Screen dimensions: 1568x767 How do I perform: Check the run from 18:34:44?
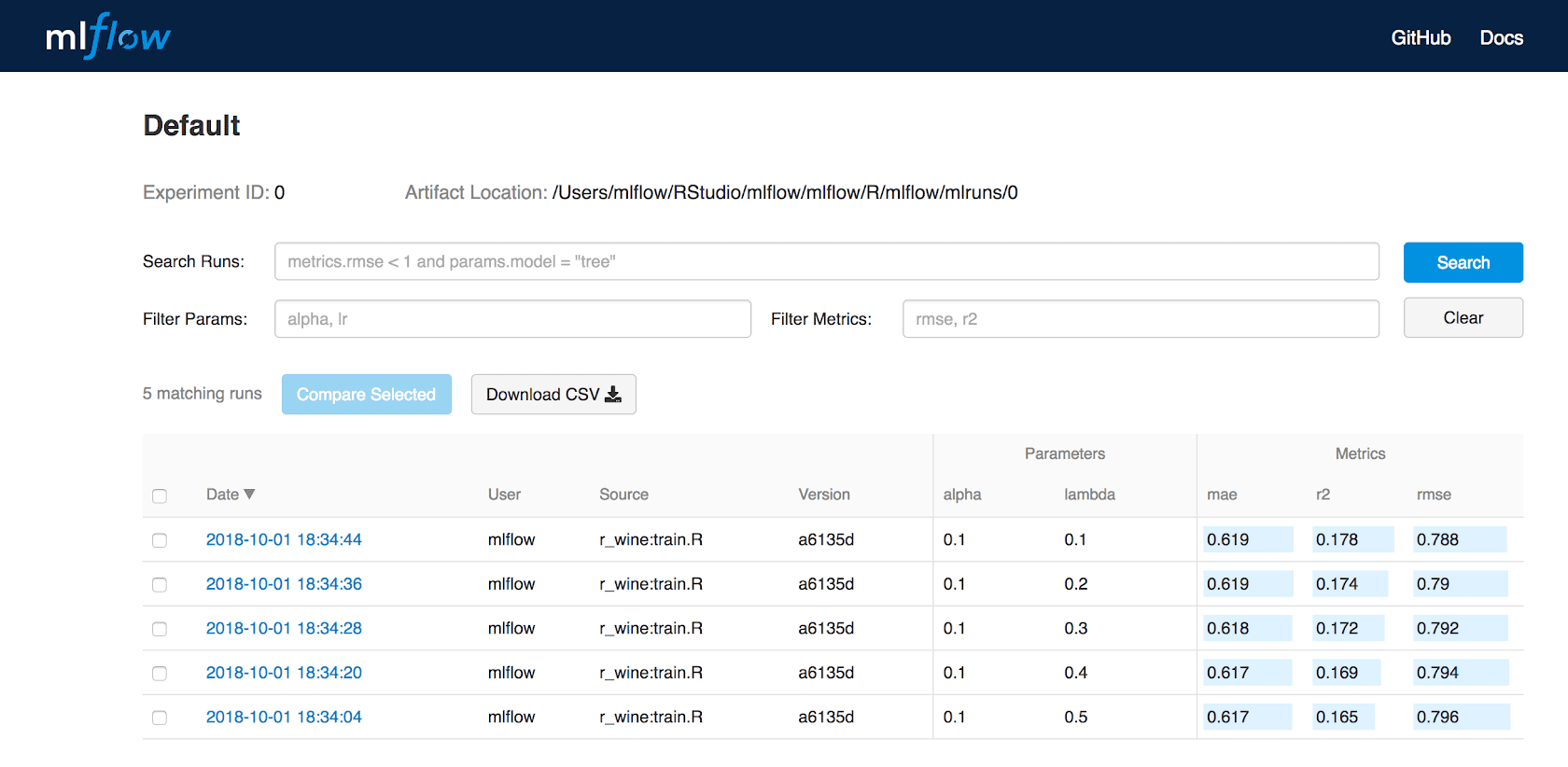tap(160, 540)
